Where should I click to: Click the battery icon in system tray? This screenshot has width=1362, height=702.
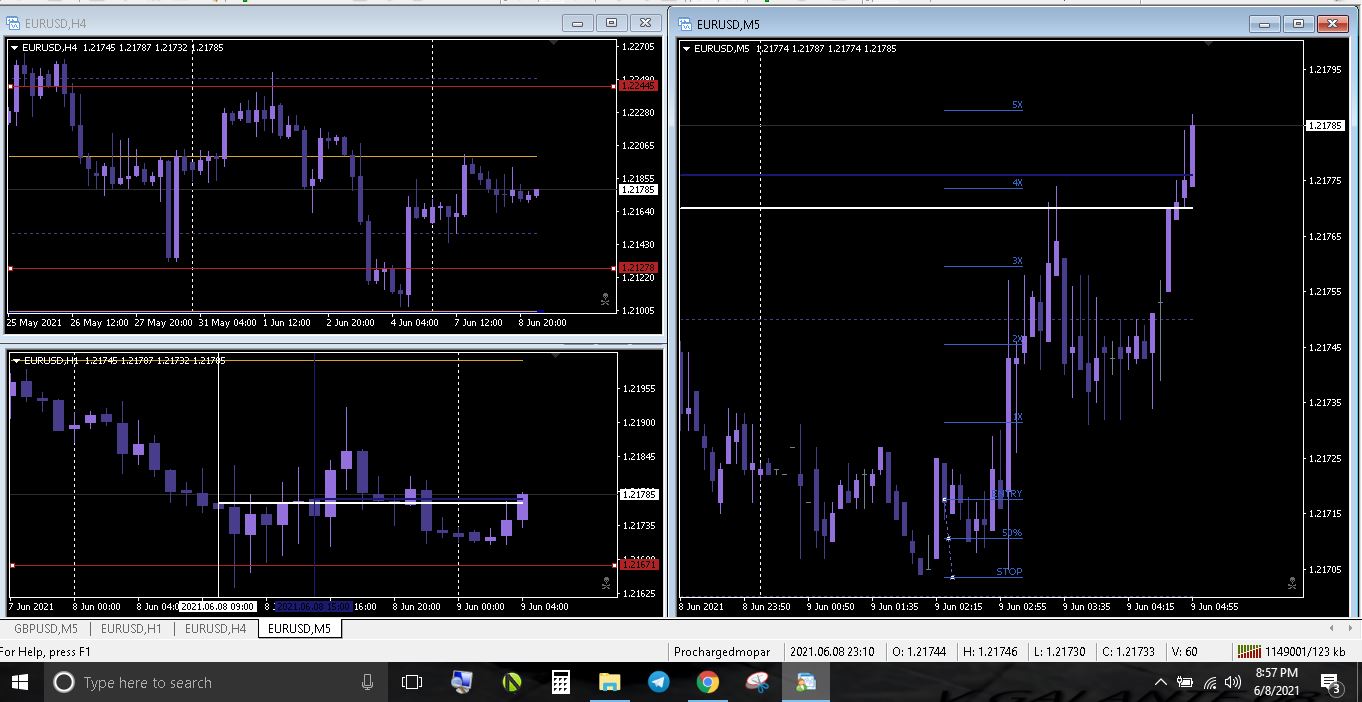(x=1185, y=683)
